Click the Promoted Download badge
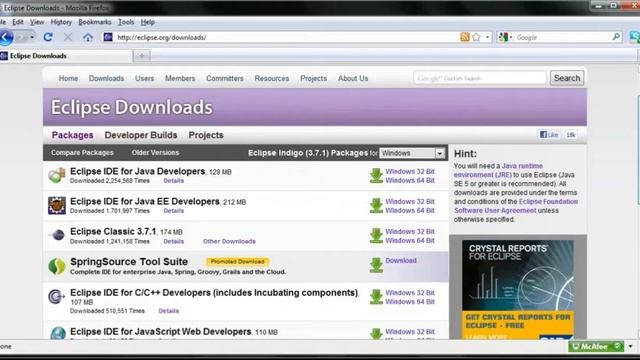640x360 pixels. (x=237, y=262)
